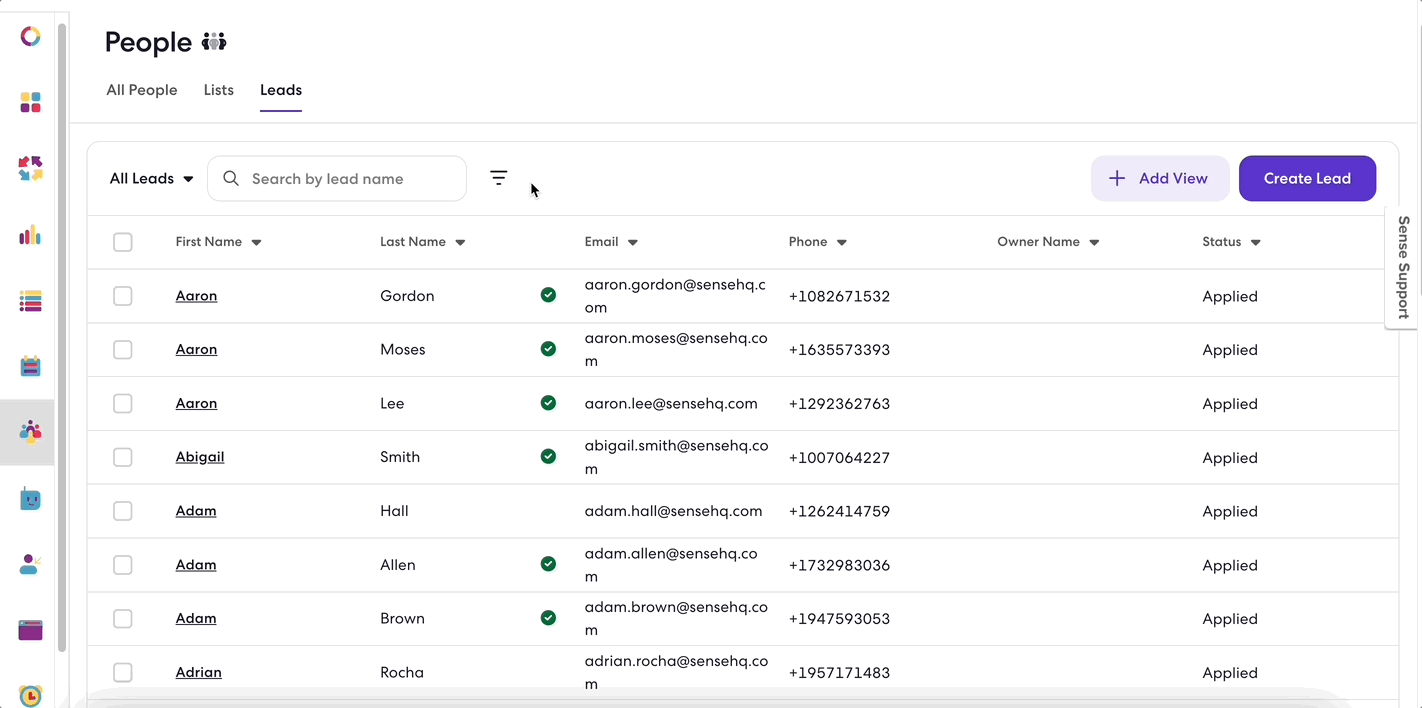Viewport: 1422px width, 708px height.
Task: Click the people icon beside People title
Action: pos(214,42)
